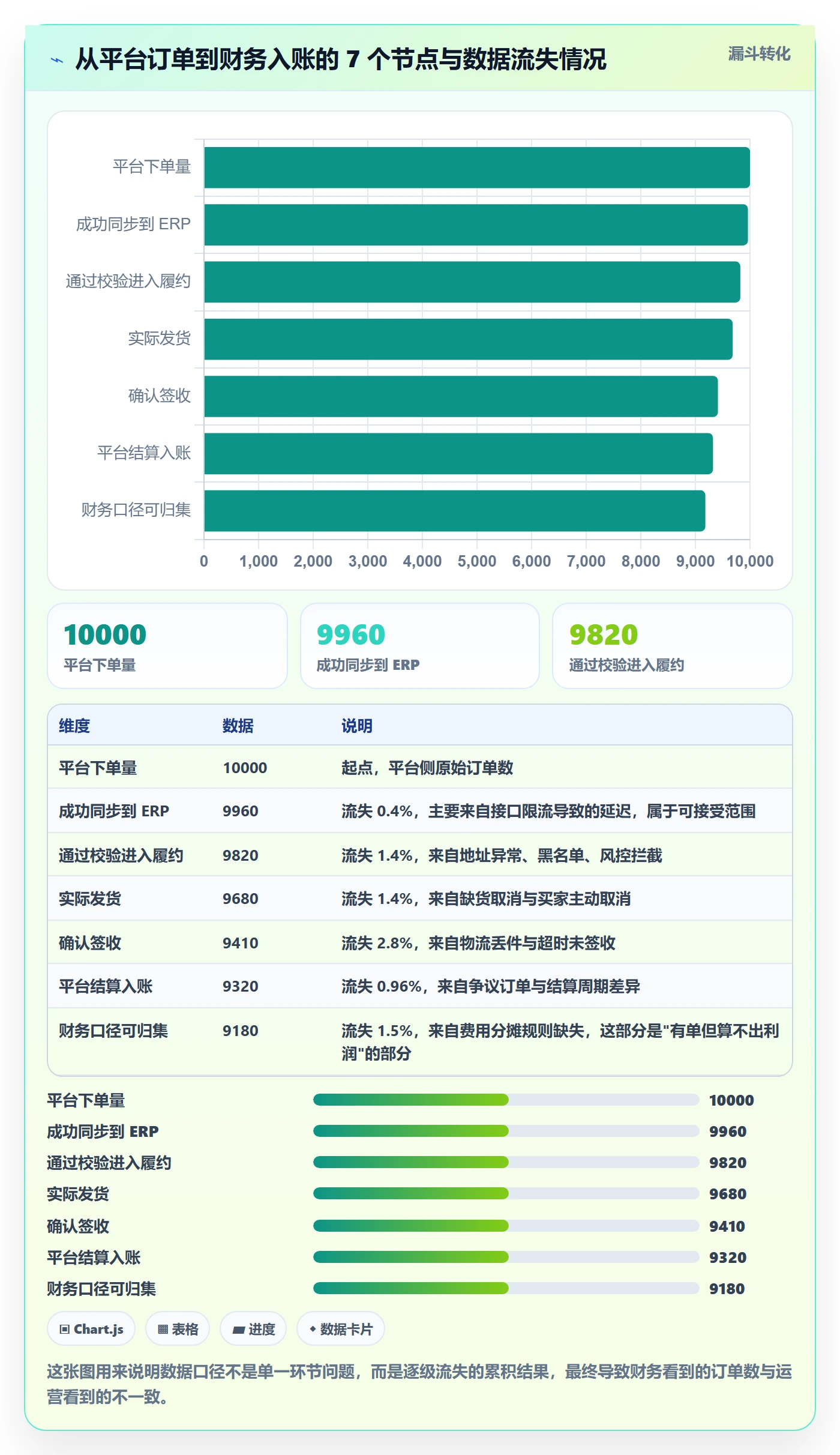Click the 实际发货 chart bar

[x=468, y=339]
